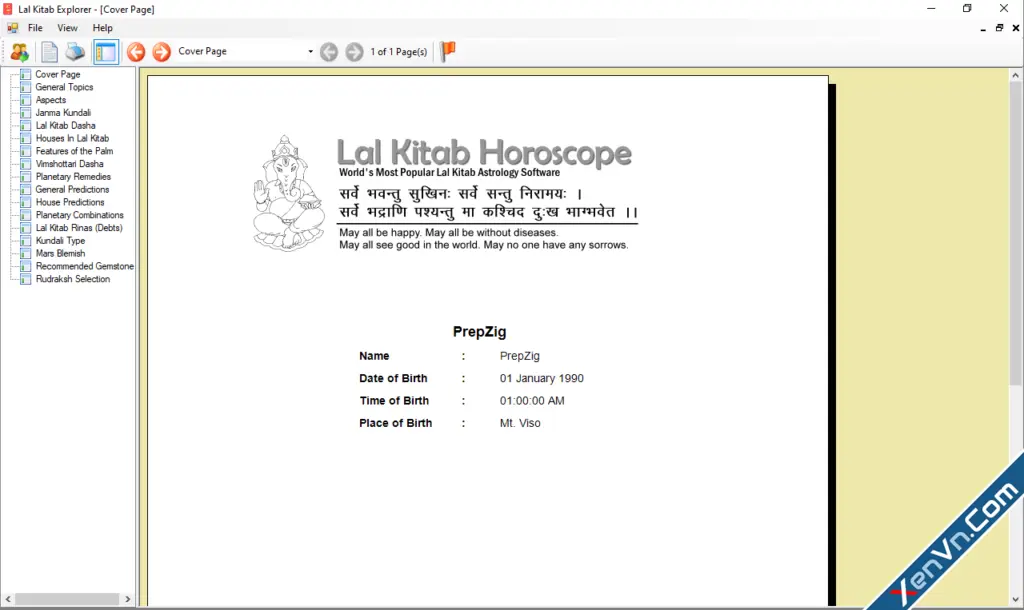This screenshot has width=1024, height=610.
Task: Select General Predictions tree item
Action: coord(72,189)
